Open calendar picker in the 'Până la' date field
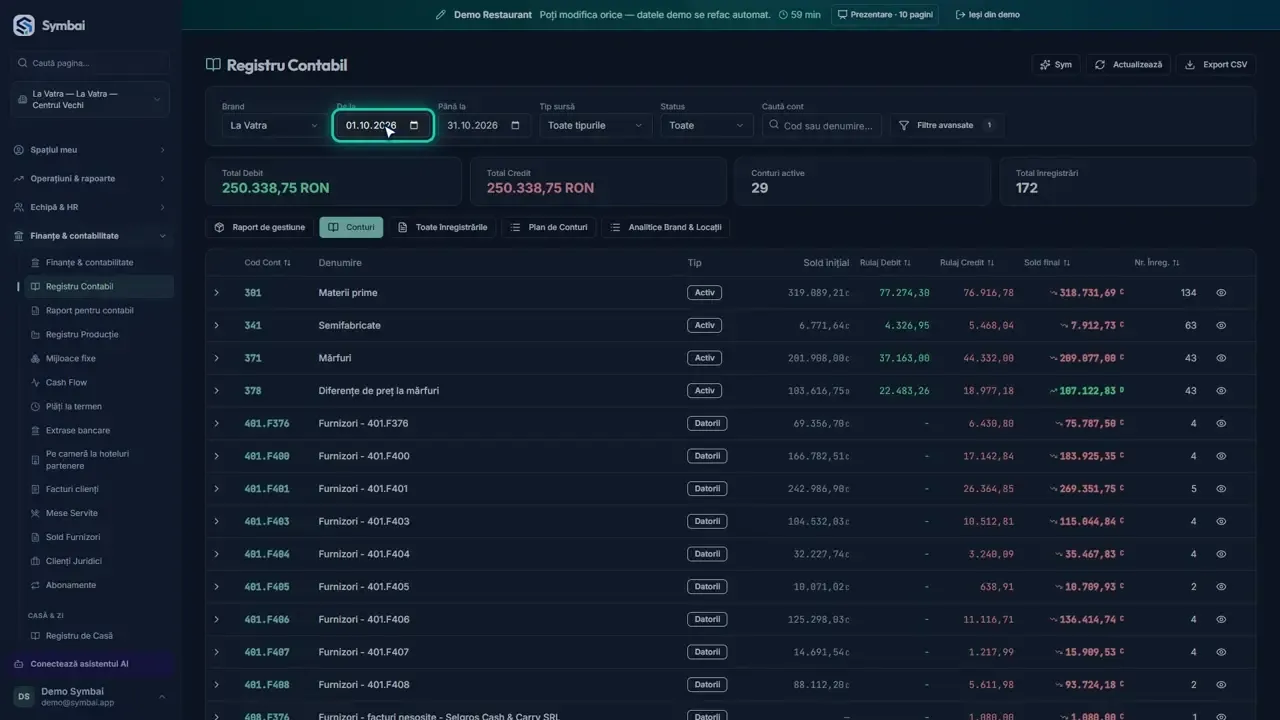Screen dimensions: 1280x720 [x=515, y=126]
